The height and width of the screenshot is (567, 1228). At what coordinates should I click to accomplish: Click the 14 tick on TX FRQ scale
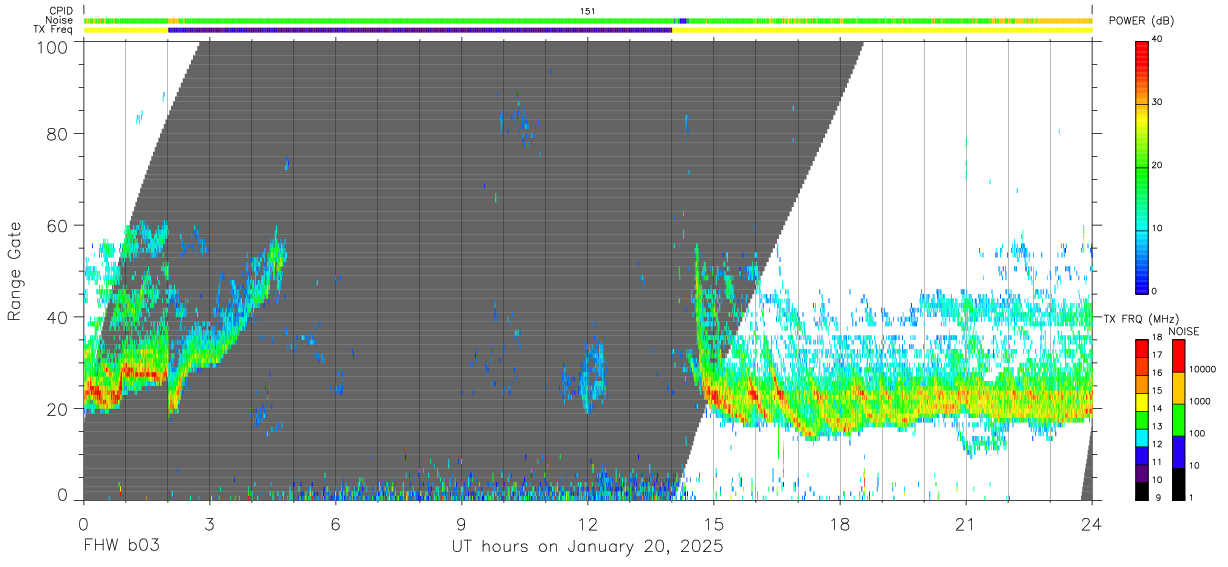coord(1158,409)
